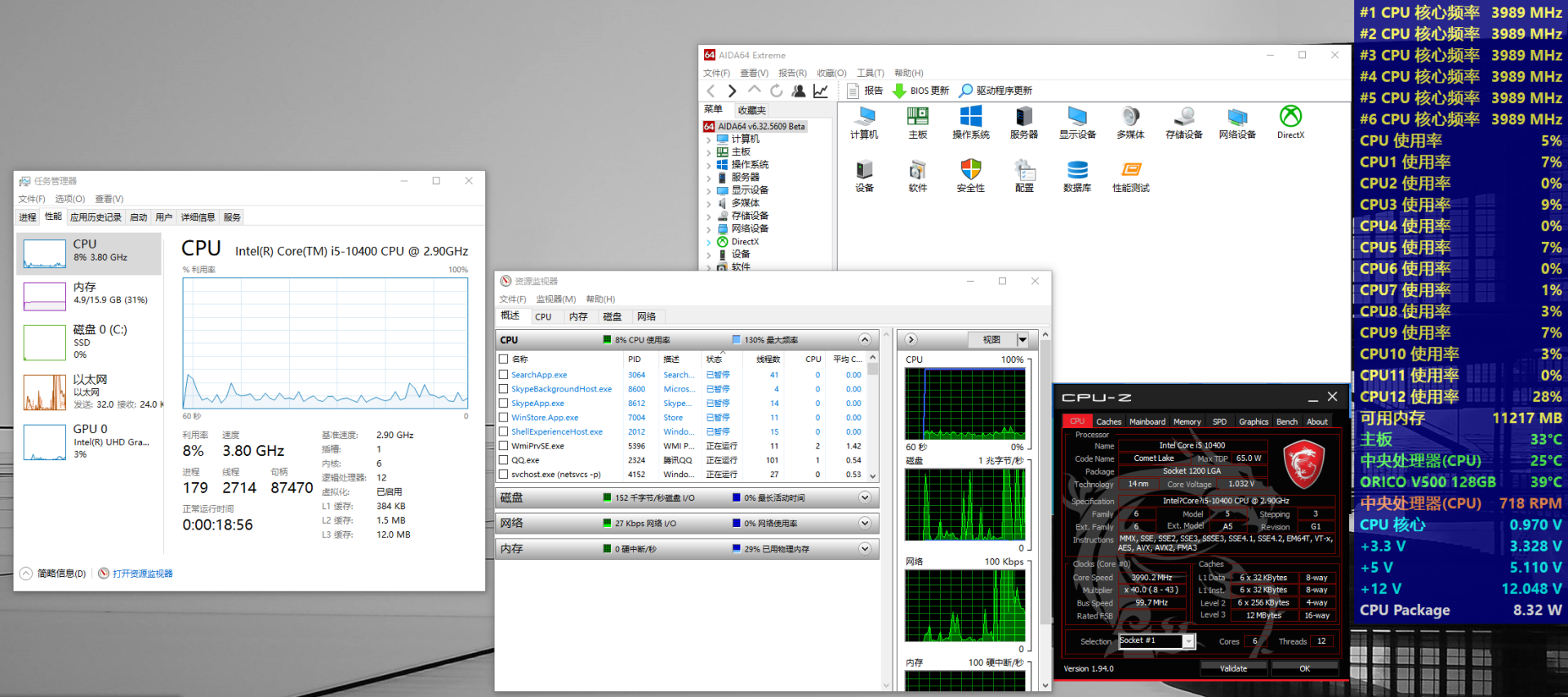Click CPU-Z OK button
This screenshot has width=1568, height=697.
[x=1304, y=668]
